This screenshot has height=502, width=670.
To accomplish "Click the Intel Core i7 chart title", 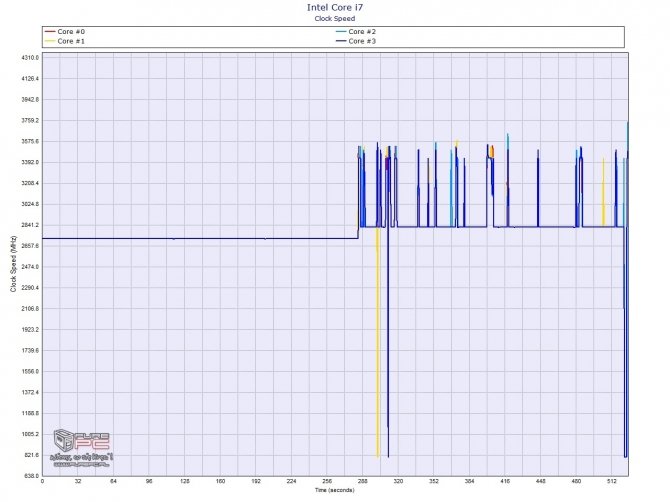I will [335, 7].
